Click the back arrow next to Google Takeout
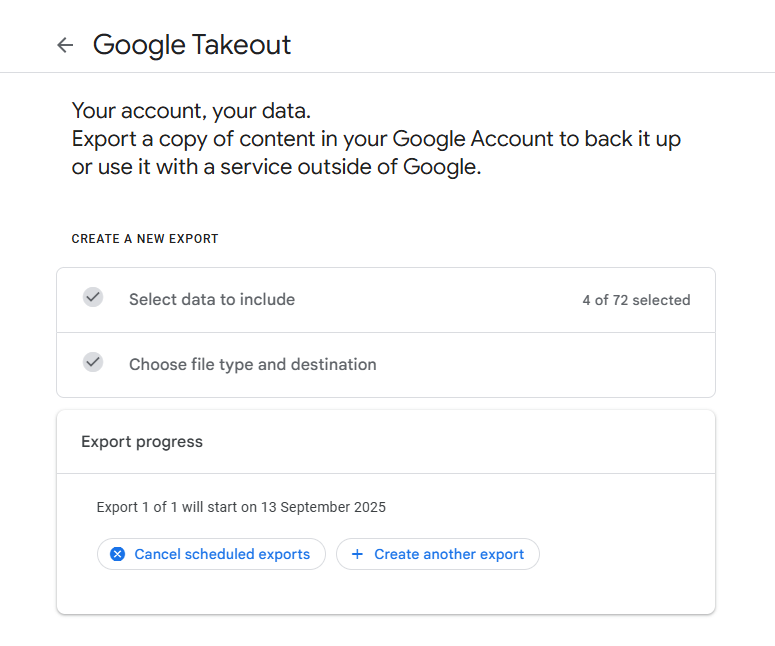 pyautogui.click(x=65, y=45)
